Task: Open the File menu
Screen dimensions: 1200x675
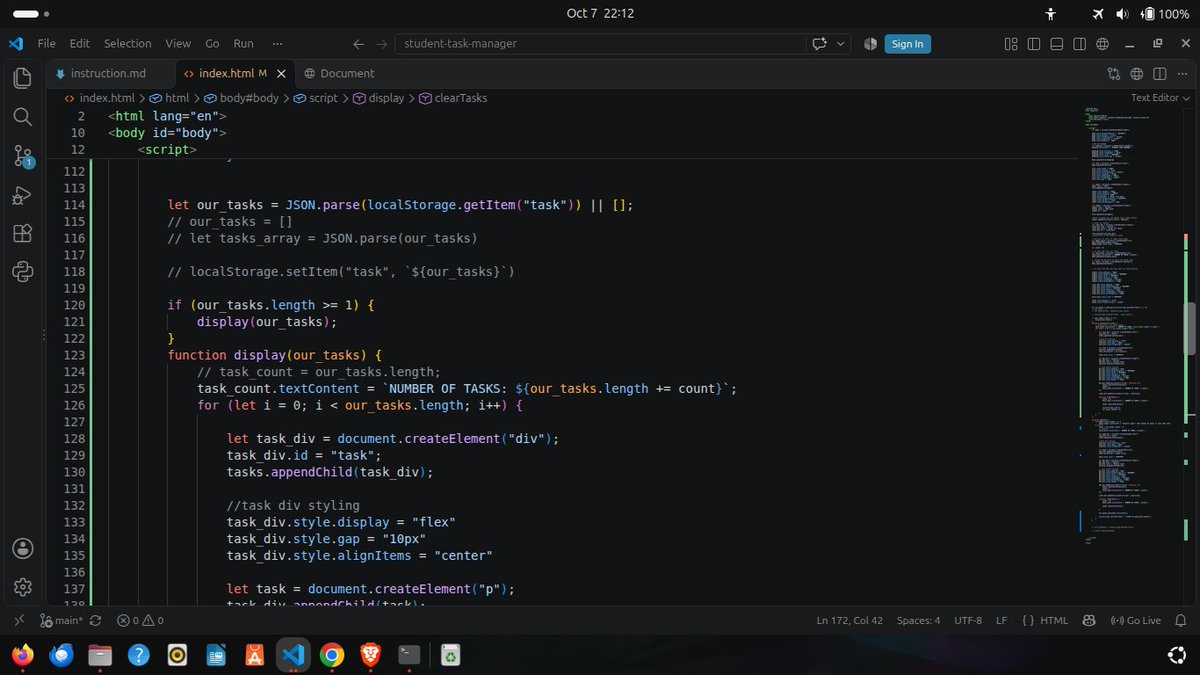Action: [46, 44]
